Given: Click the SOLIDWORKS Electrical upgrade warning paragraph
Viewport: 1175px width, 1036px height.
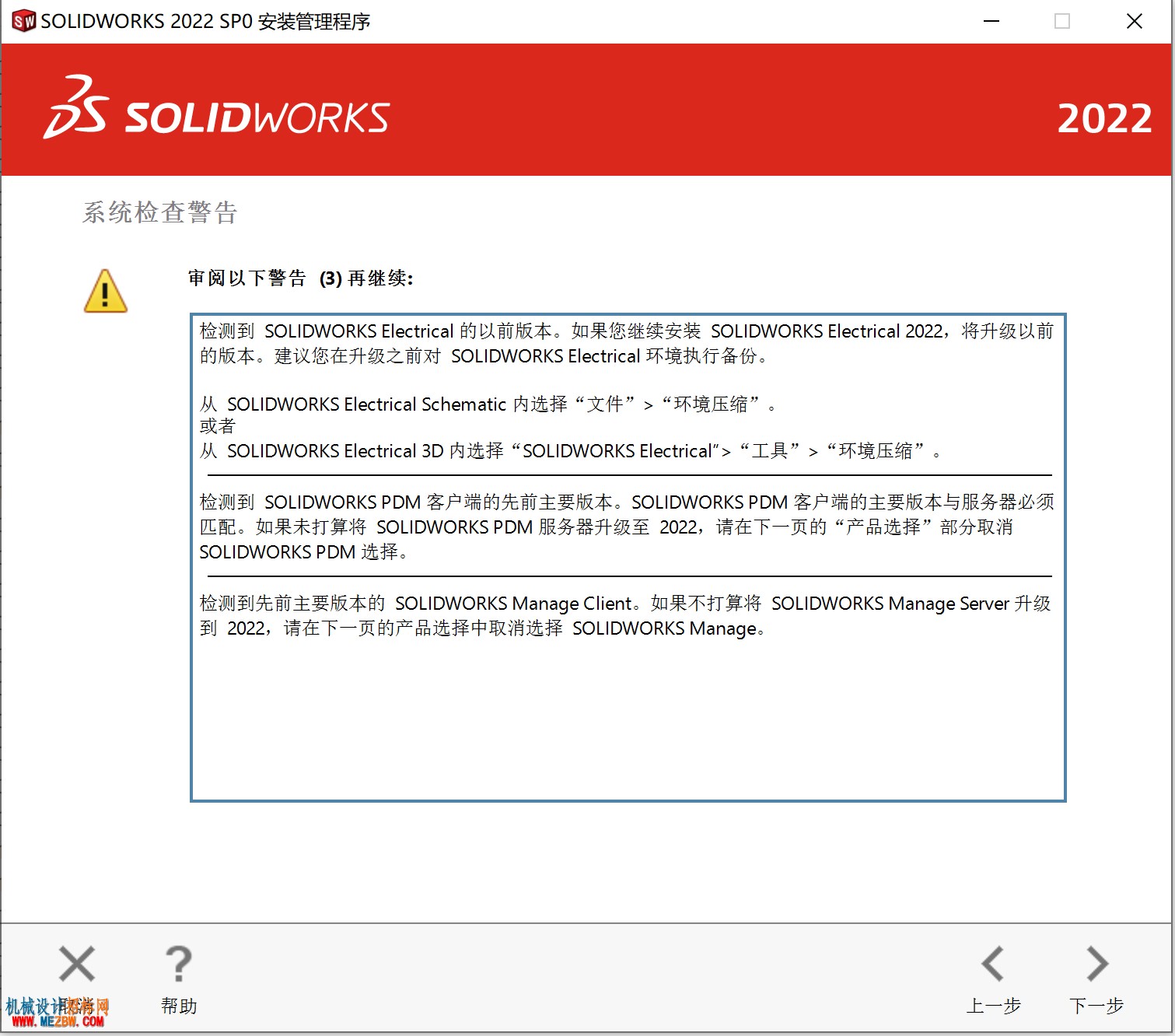Looking at the screenshot, I should (627, 344).
